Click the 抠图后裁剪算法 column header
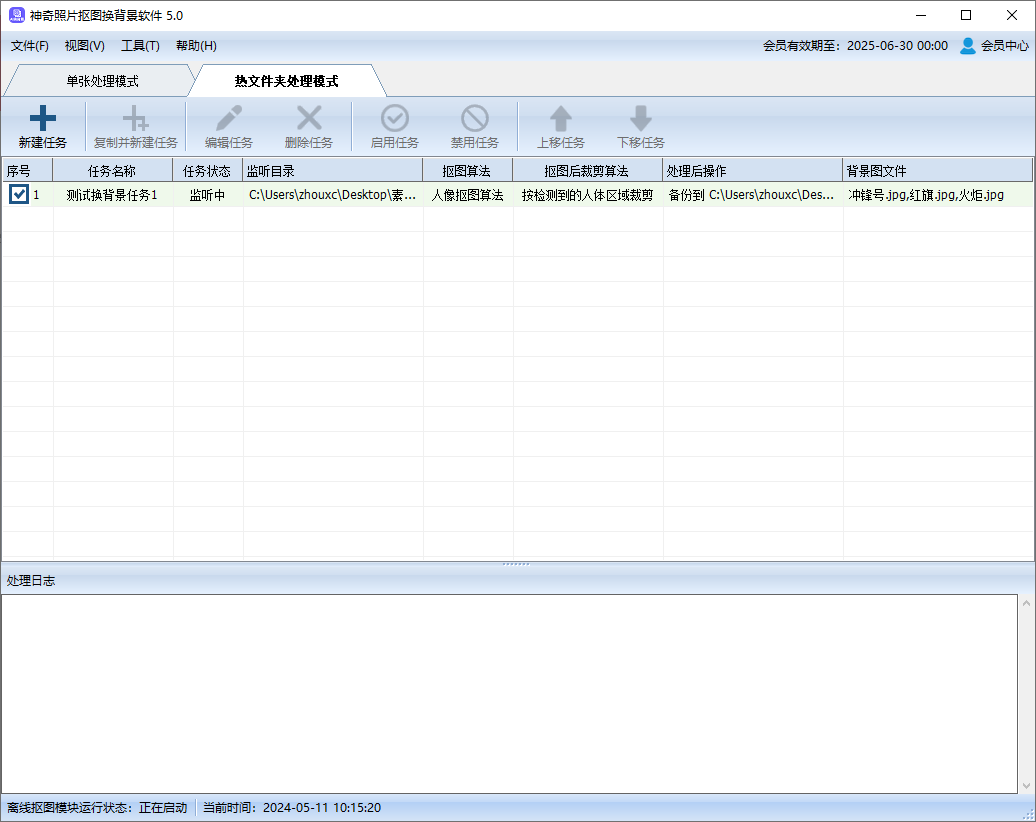 click(587, 170)
